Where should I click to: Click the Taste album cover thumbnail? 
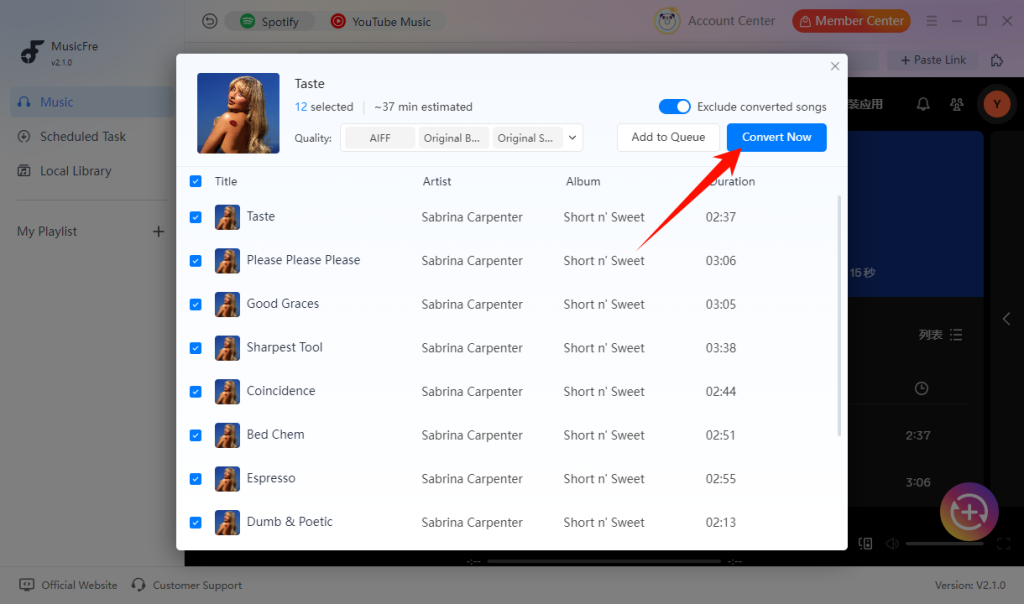click(238, 113)
